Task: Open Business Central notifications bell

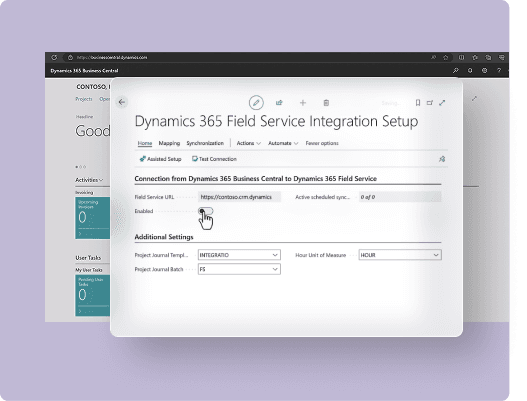Action: tap(470, 71)
